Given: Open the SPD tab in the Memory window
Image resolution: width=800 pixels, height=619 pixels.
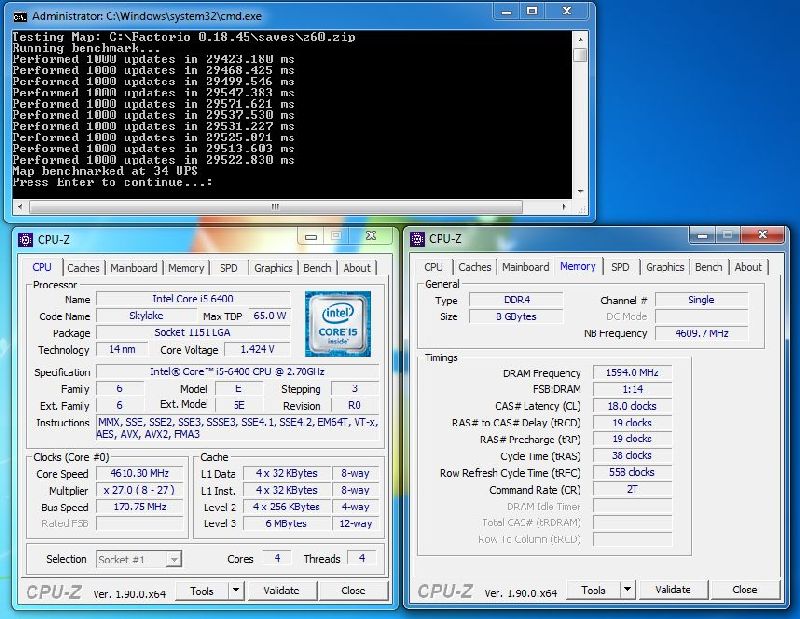Looking at the screenshot, I should pos(620,267).
